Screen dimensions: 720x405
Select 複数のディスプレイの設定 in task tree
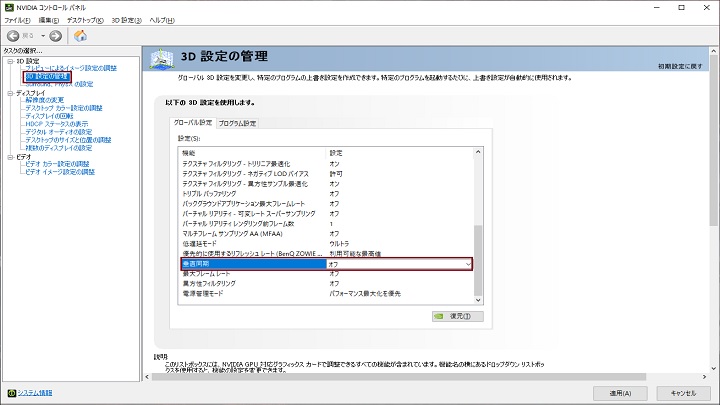click(59, 148)
